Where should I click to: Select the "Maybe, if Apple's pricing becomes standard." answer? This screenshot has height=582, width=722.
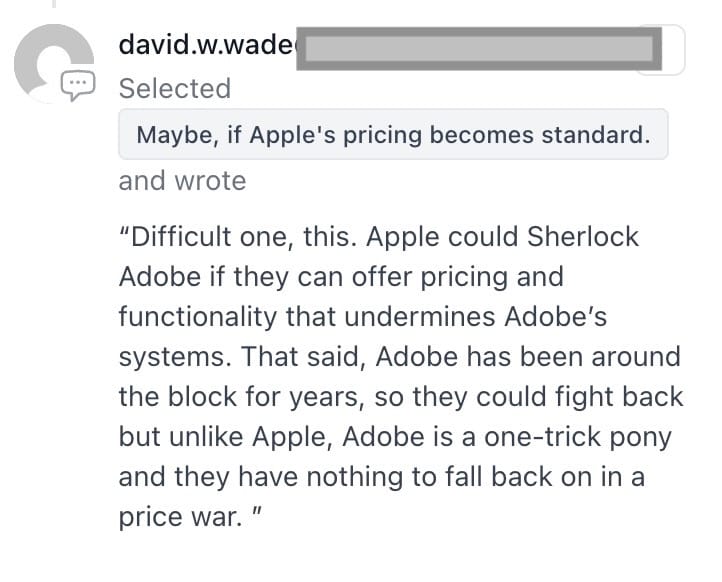[393, 135]
